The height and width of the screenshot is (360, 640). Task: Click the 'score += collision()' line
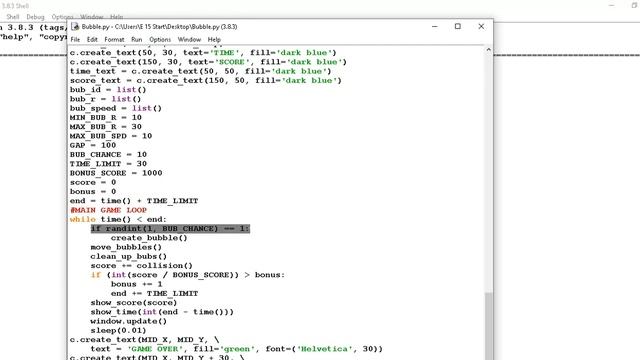coord(142,266)
